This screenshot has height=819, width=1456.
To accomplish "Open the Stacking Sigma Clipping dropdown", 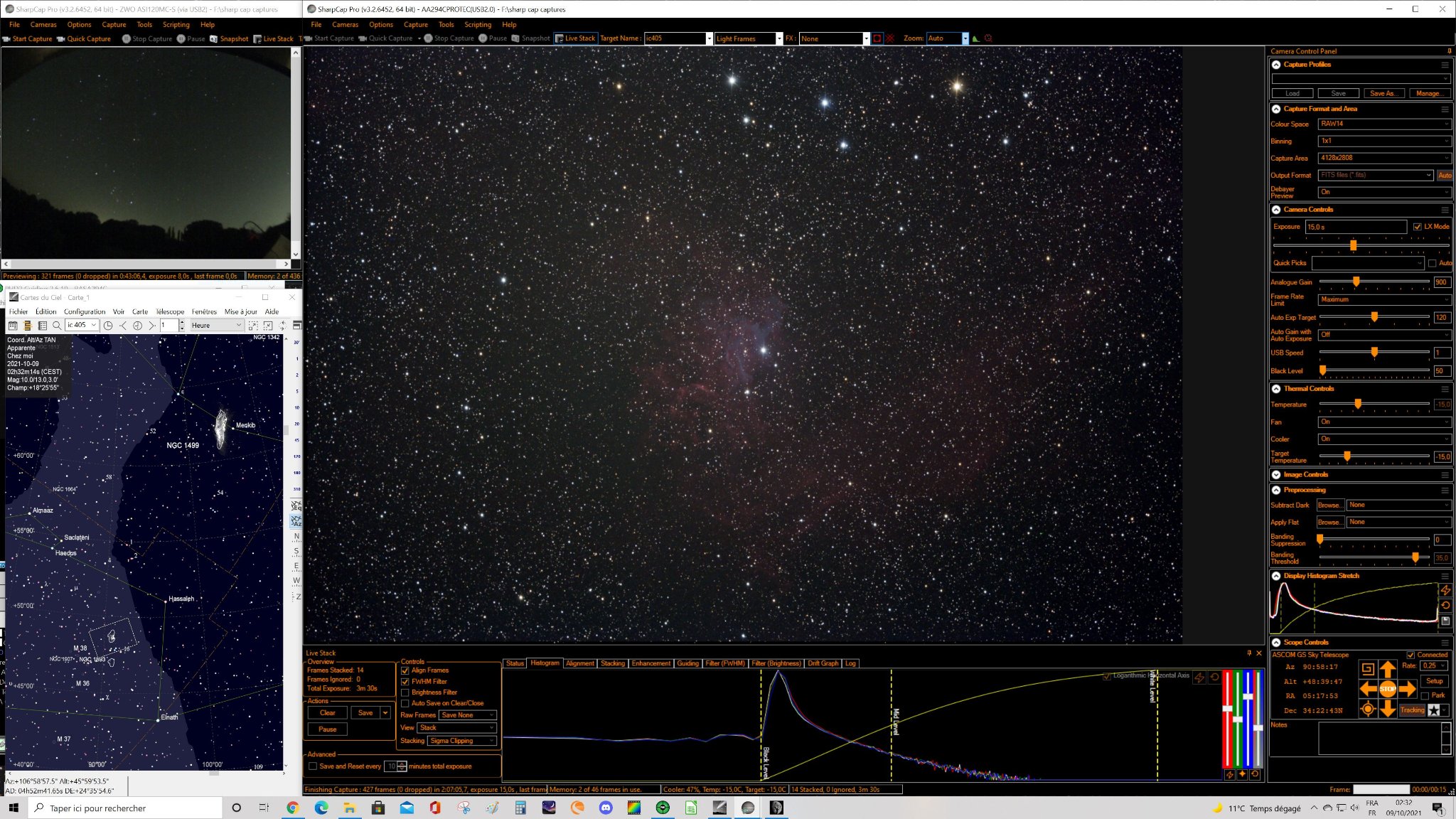I will [462, 741].
